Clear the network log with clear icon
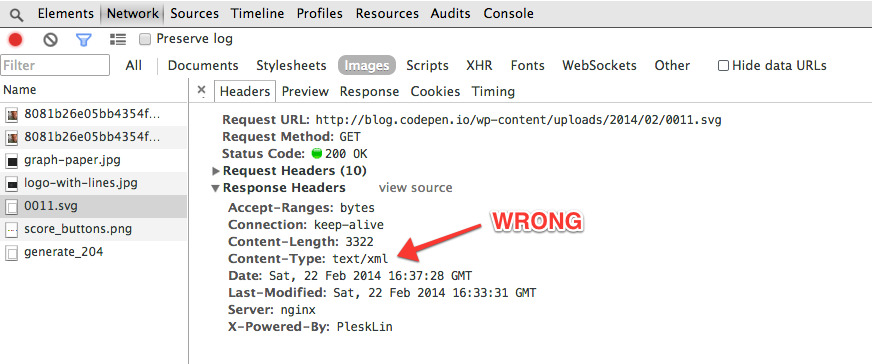Image resolution: width=872 pixels, height=364 pixels. coord(51,39)
